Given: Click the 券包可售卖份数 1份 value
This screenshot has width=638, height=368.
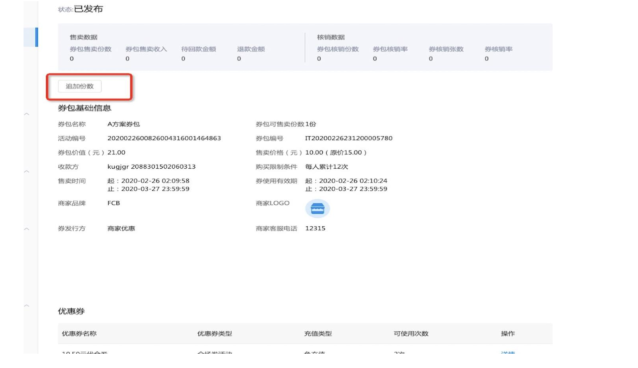Looking at the screenshot, I should tap(311, 124).
